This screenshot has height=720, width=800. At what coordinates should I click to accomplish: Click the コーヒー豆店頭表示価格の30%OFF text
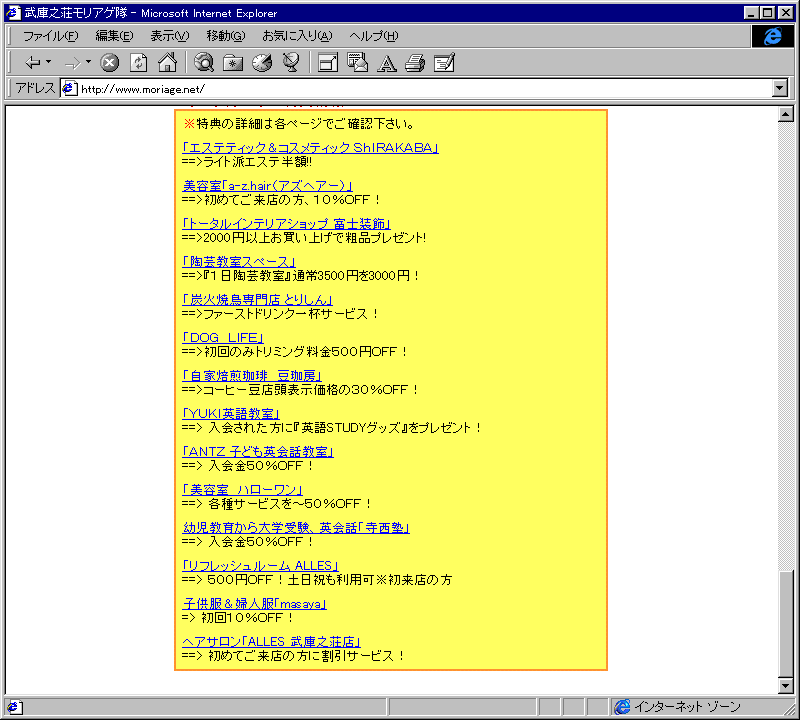[311, 390]
